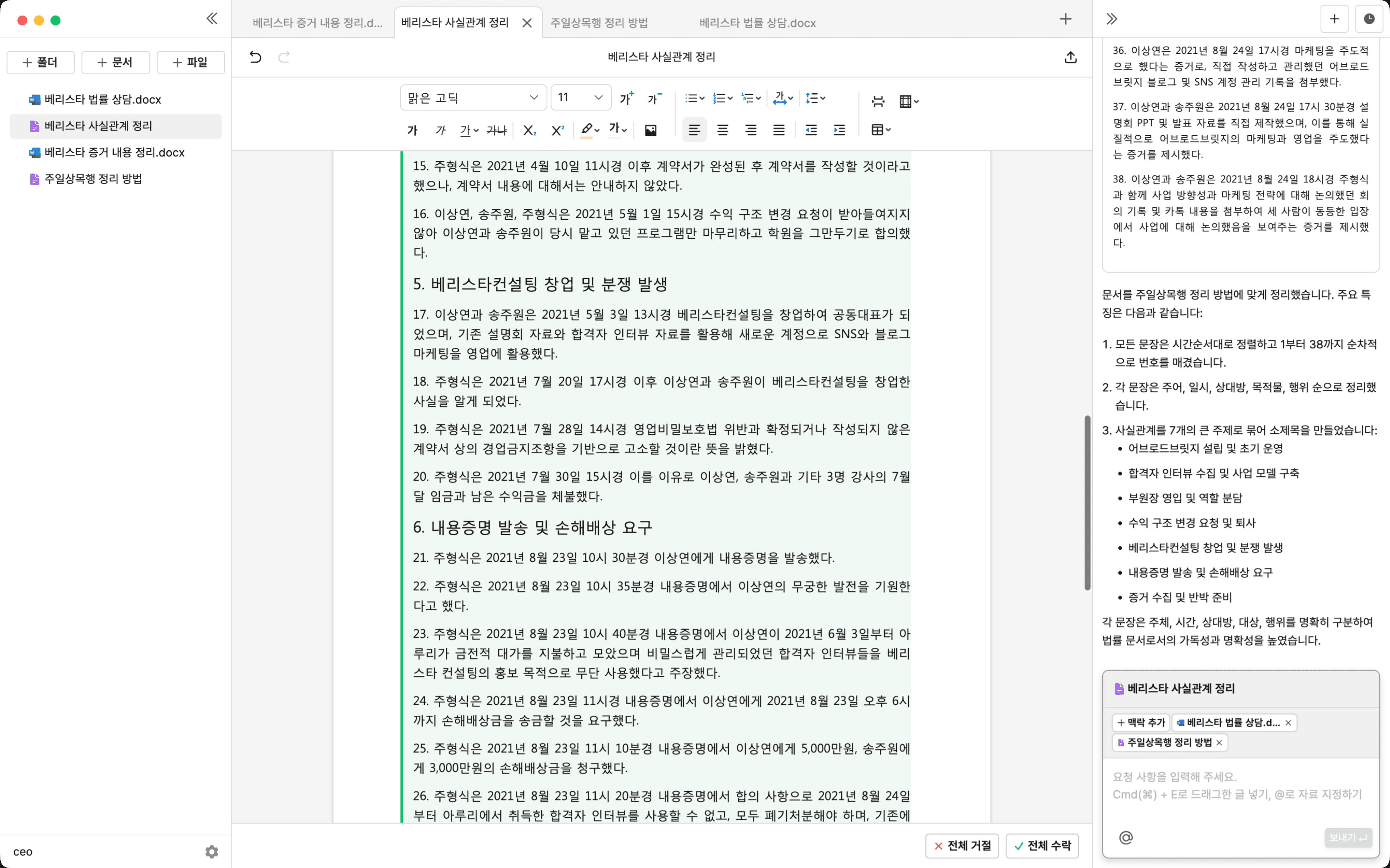1390x868 pixels.
Task: Click the export/share document icon
Action: point(1070,57)
